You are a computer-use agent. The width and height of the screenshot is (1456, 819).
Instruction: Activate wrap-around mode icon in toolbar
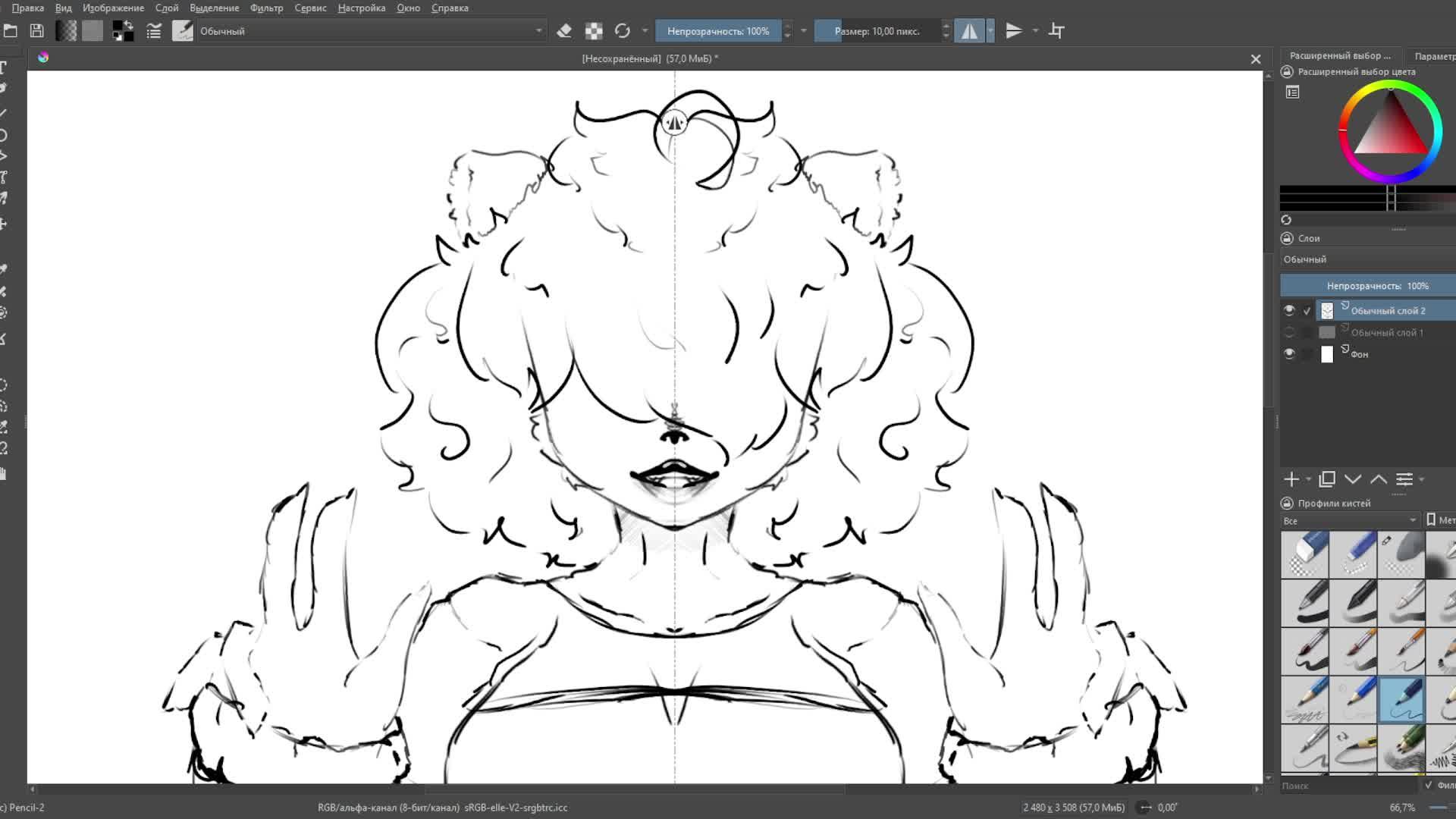click(1056, 31)
